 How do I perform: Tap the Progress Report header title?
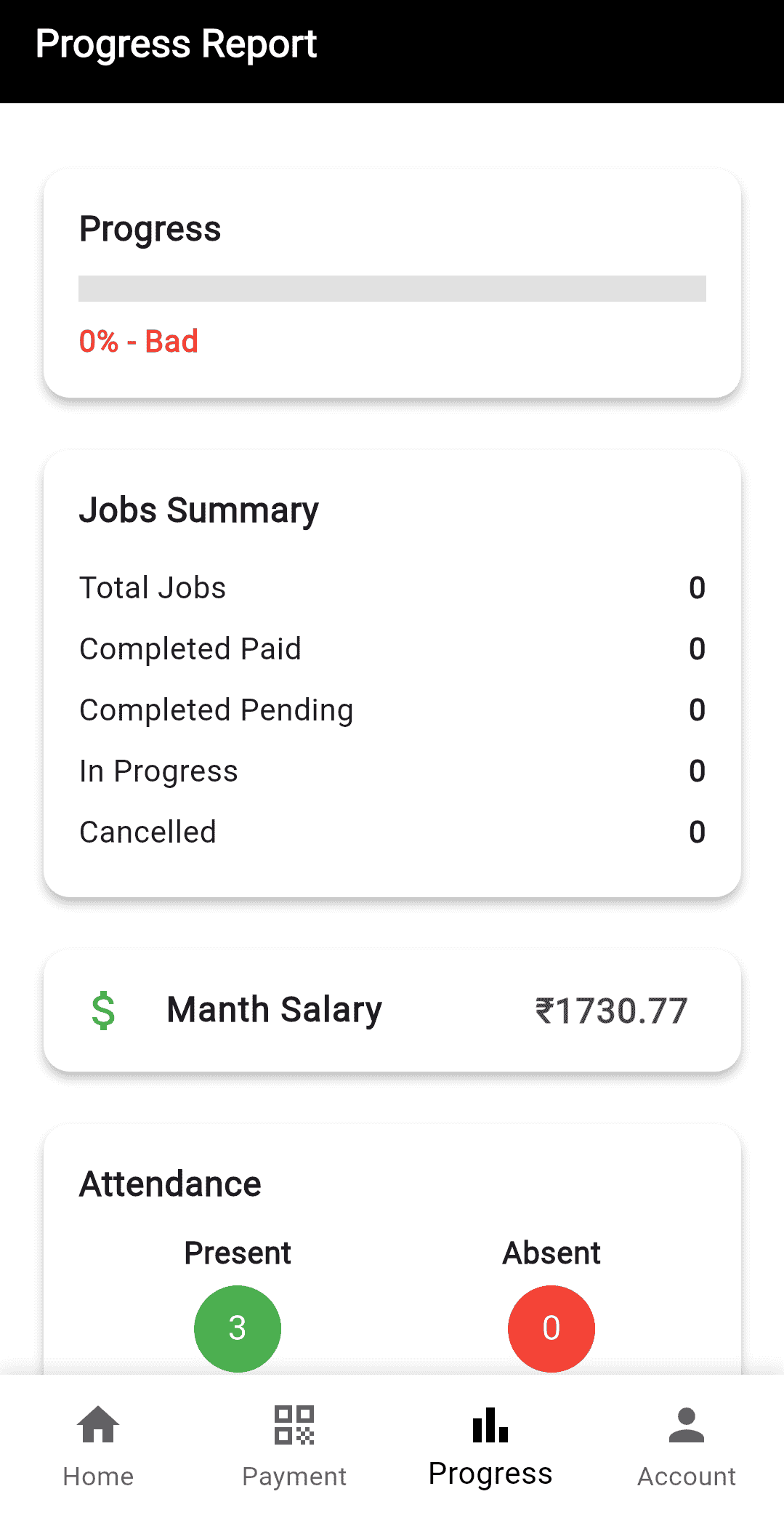(x=176, y=44)
